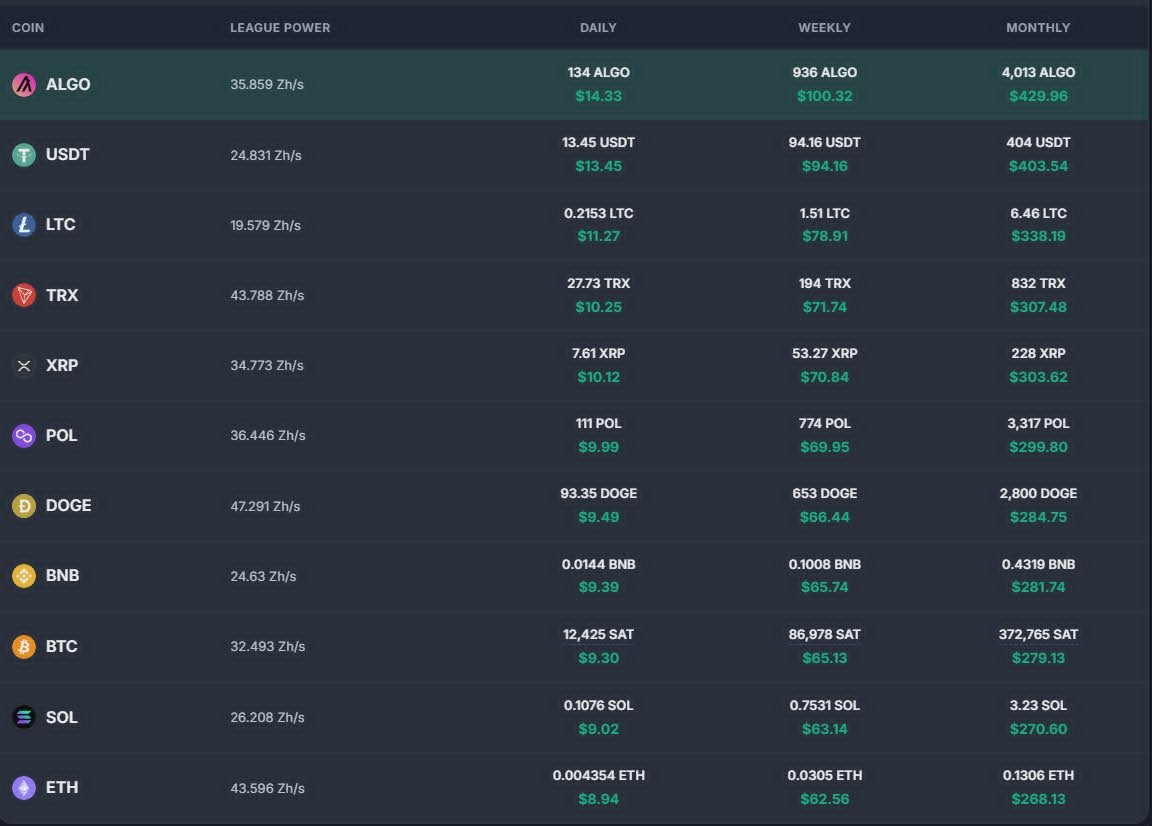The image size is (1152, 826).
Task: Click the USDT Tether coin icon
Action: click(x=24, y=155)
